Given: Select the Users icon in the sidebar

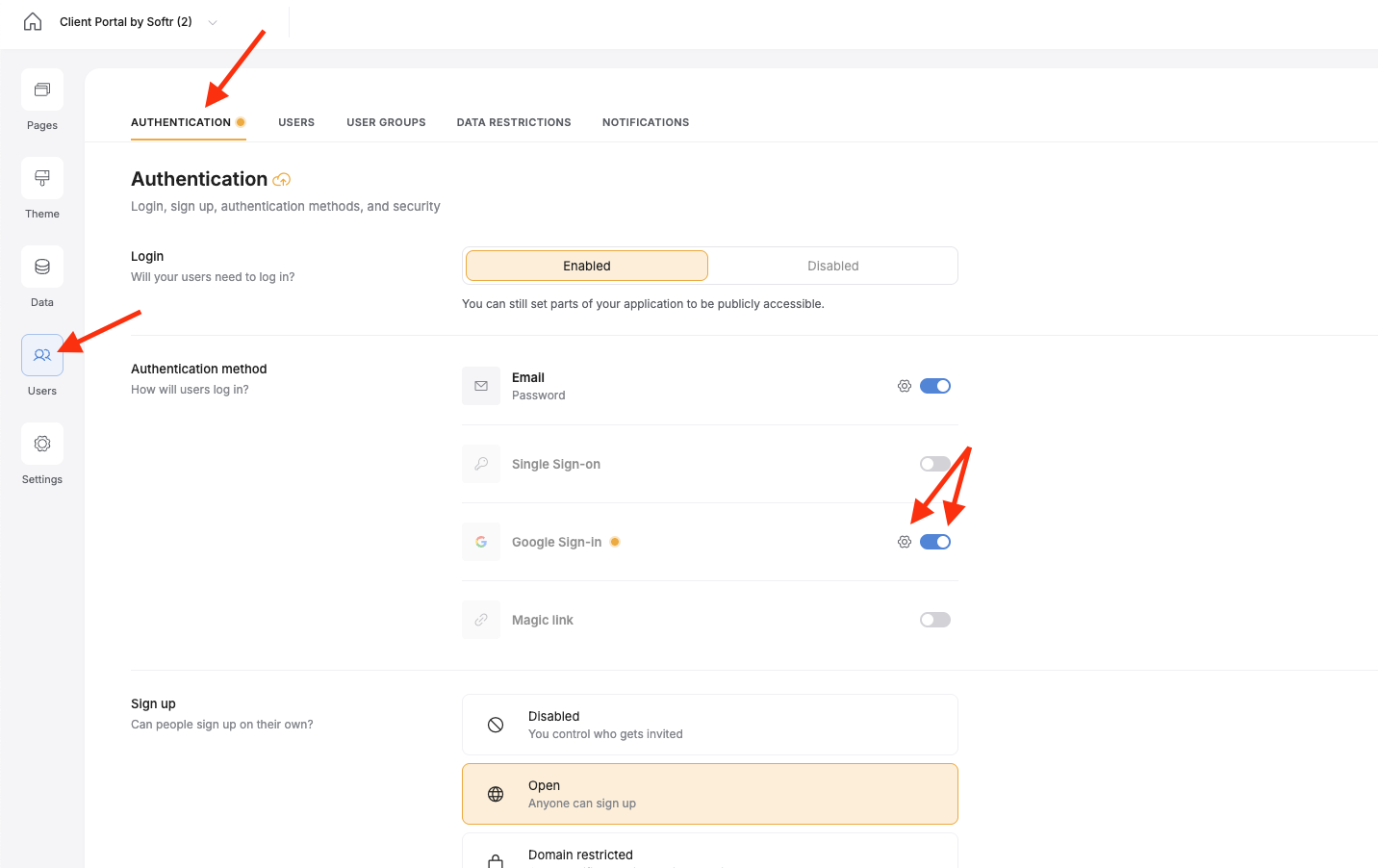Looking at the screenshot, I should 41,355.
